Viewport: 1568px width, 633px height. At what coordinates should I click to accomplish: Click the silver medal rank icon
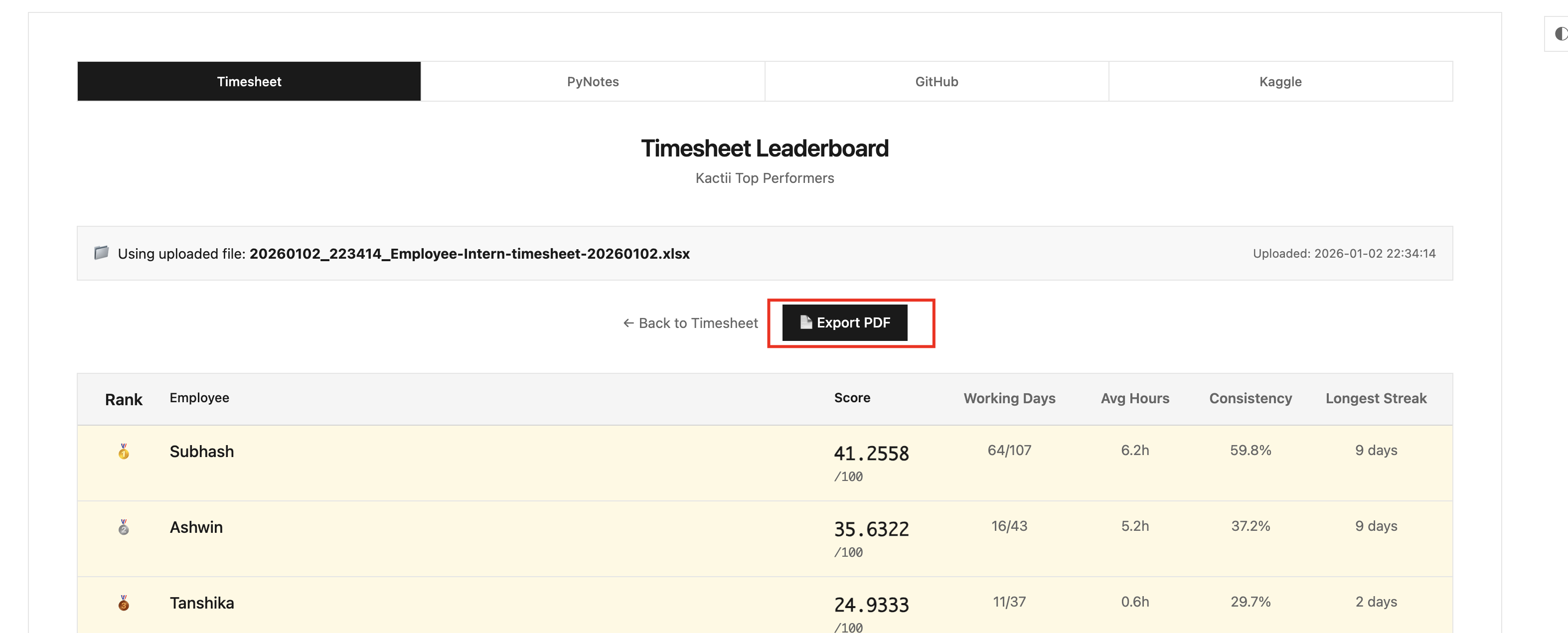click(124, 527)
